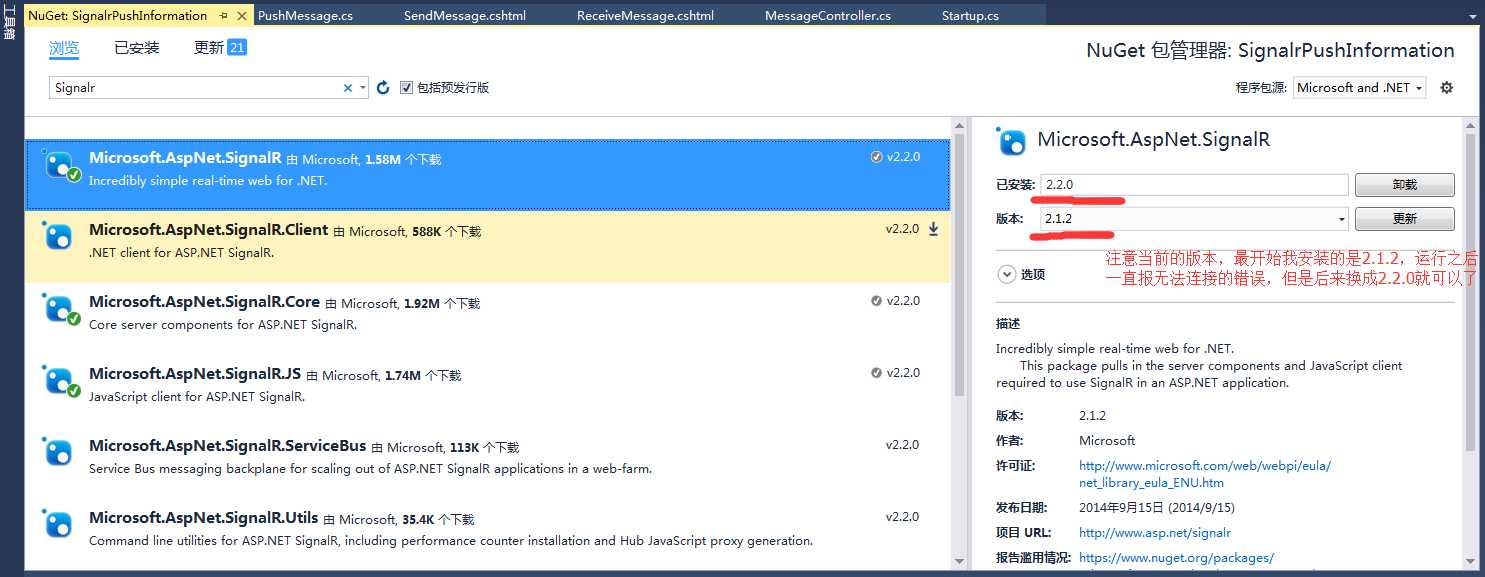
Task: Click the download arrow for SignalR.Client
Action: (x=933, y=229)
